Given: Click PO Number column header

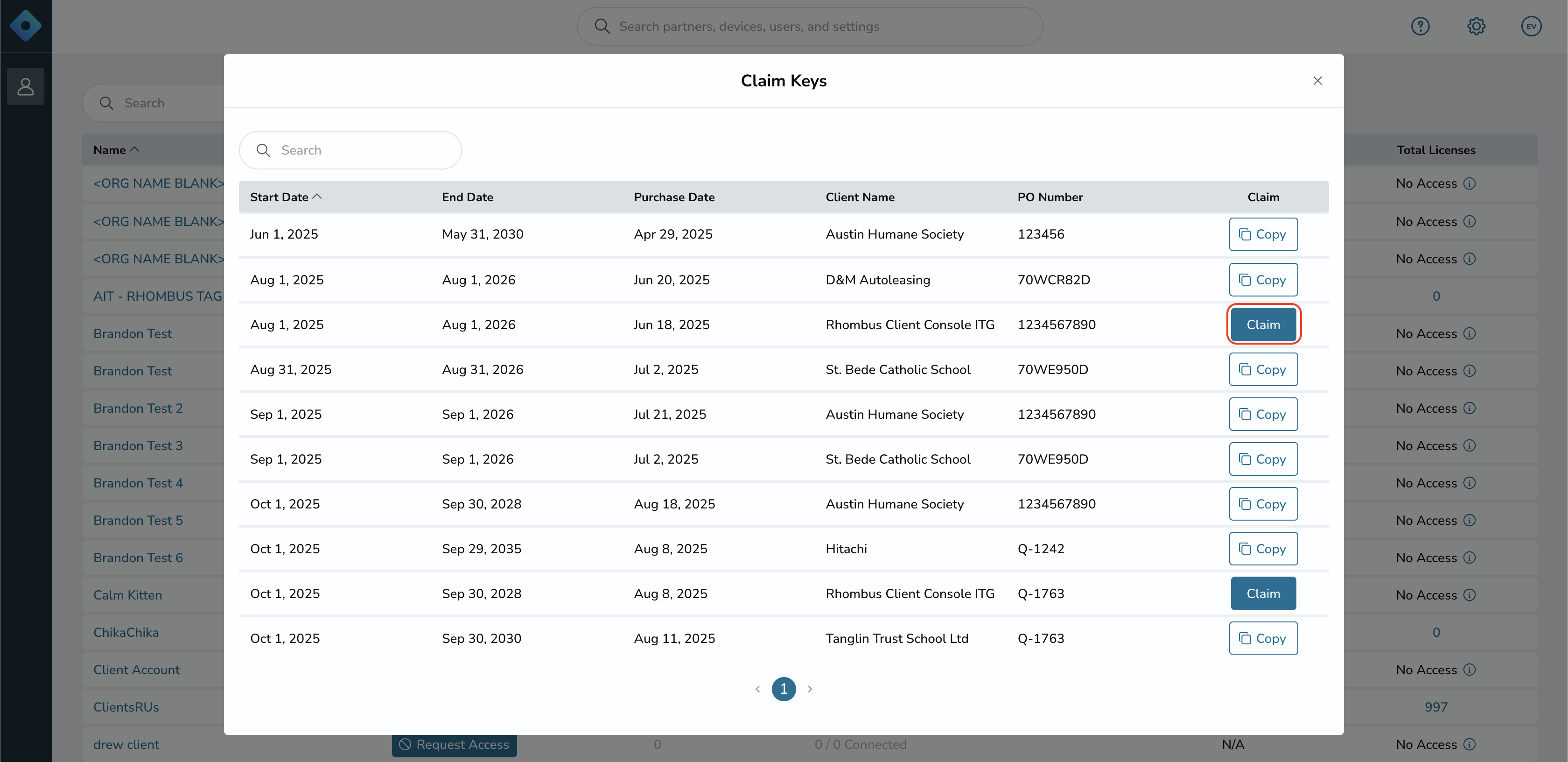Looking at the screenshot, I should pos(1050,197).
